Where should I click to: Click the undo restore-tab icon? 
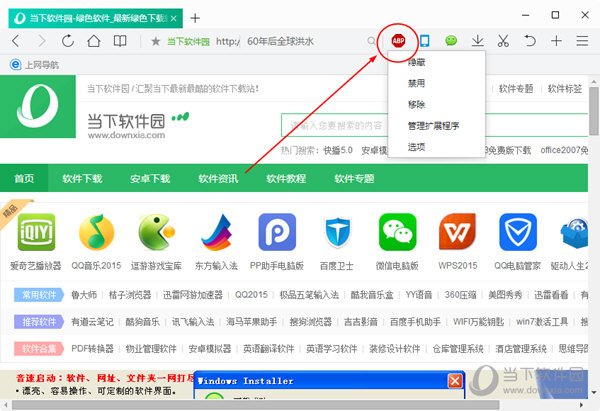tap(530, 41)
